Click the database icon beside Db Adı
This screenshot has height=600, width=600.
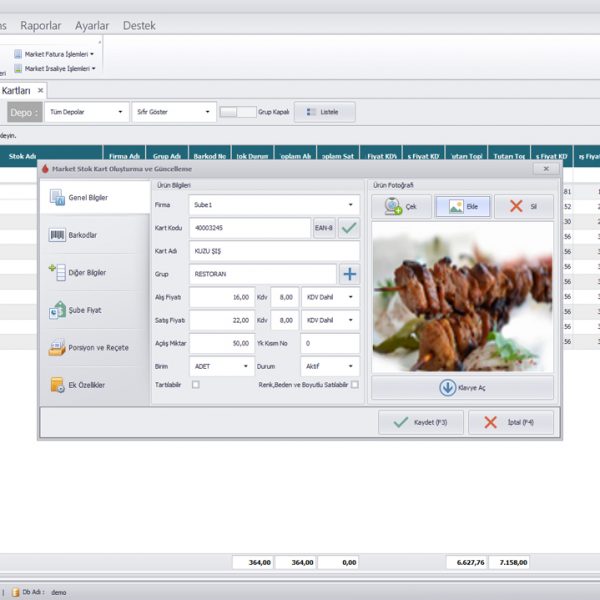click(x=15, y=592)
